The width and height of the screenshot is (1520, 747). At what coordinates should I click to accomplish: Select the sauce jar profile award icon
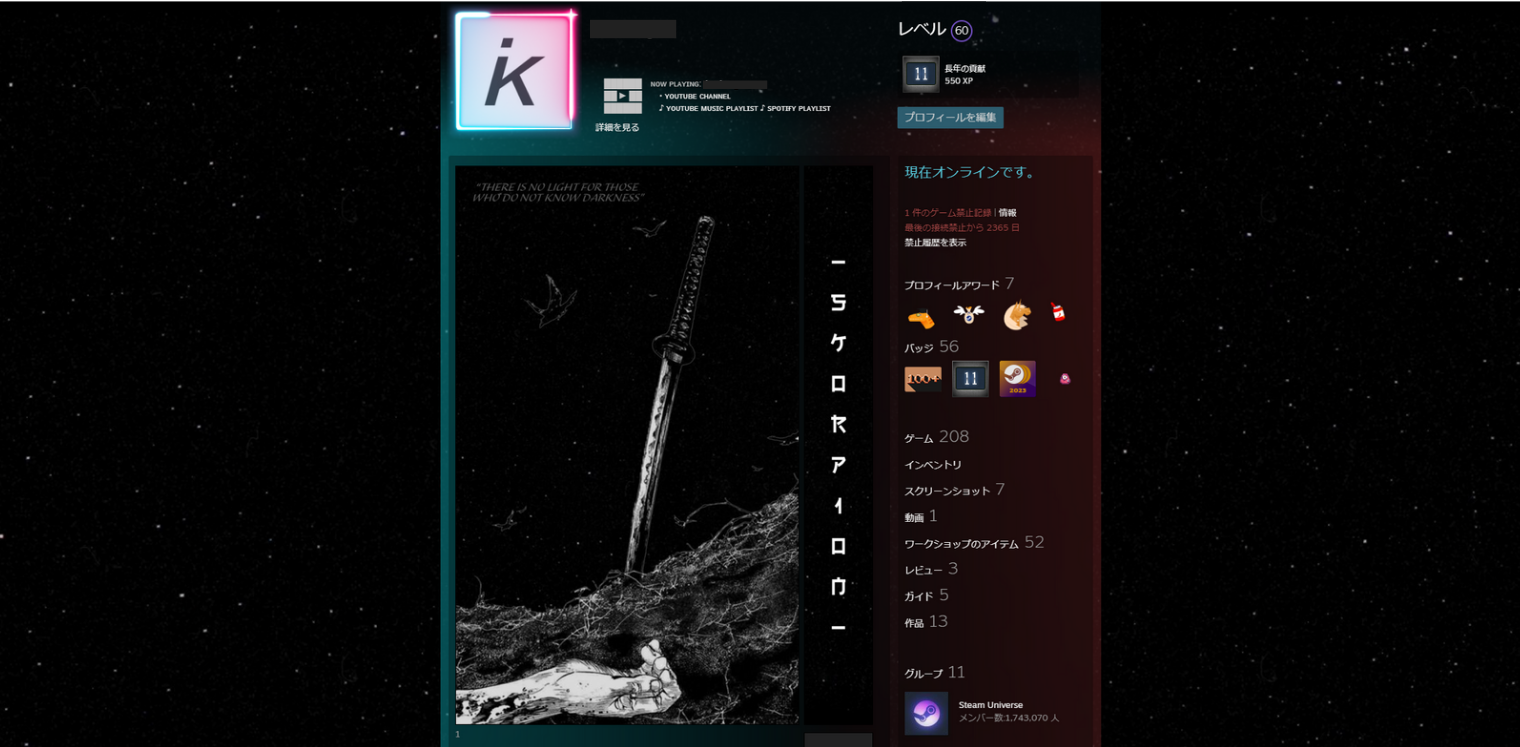[1058, 312]
